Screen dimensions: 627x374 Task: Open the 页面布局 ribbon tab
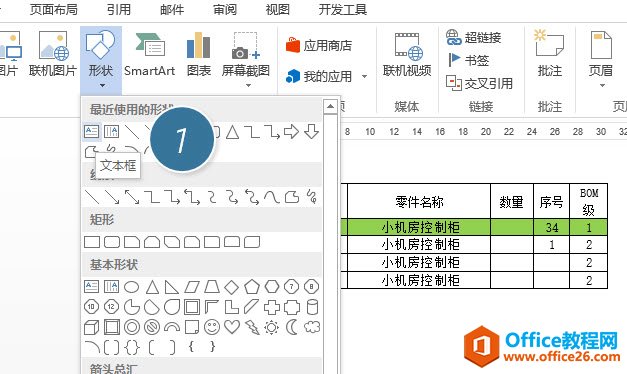54,9
